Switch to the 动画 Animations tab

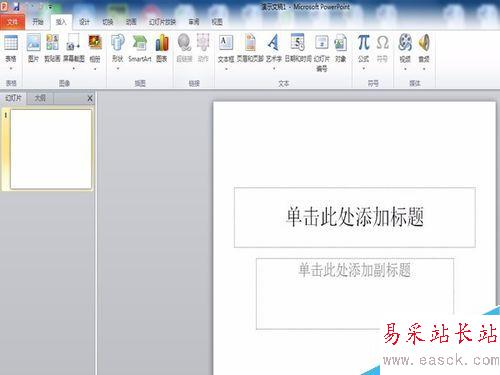click(131, 22)
